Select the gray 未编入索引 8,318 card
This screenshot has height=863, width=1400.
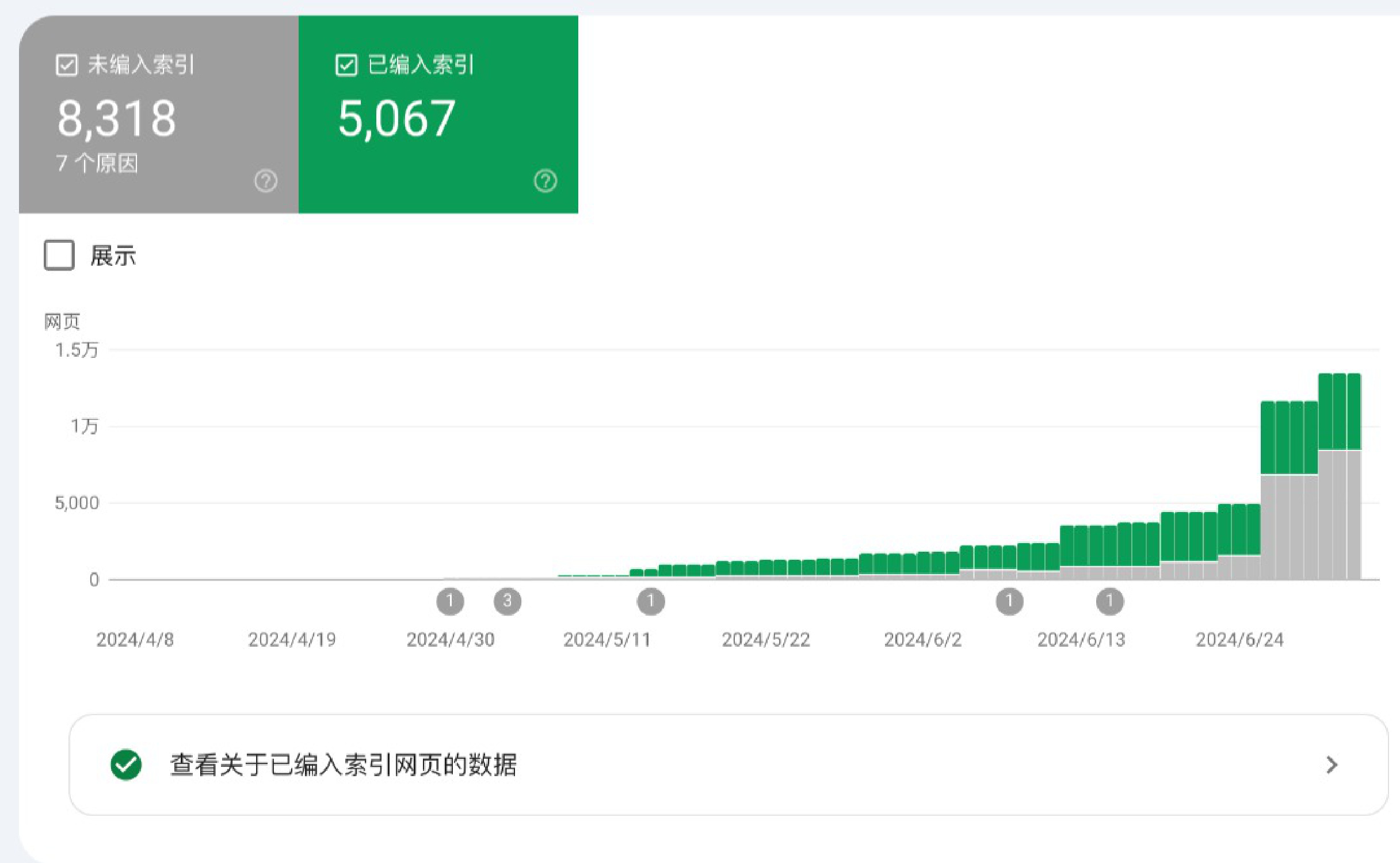(158, 115)
